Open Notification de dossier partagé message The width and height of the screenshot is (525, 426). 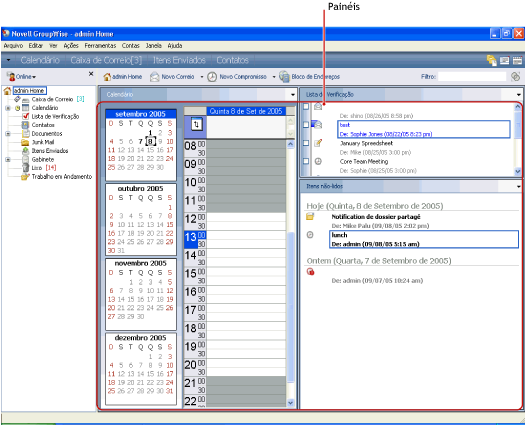click(x=376, y=217)
